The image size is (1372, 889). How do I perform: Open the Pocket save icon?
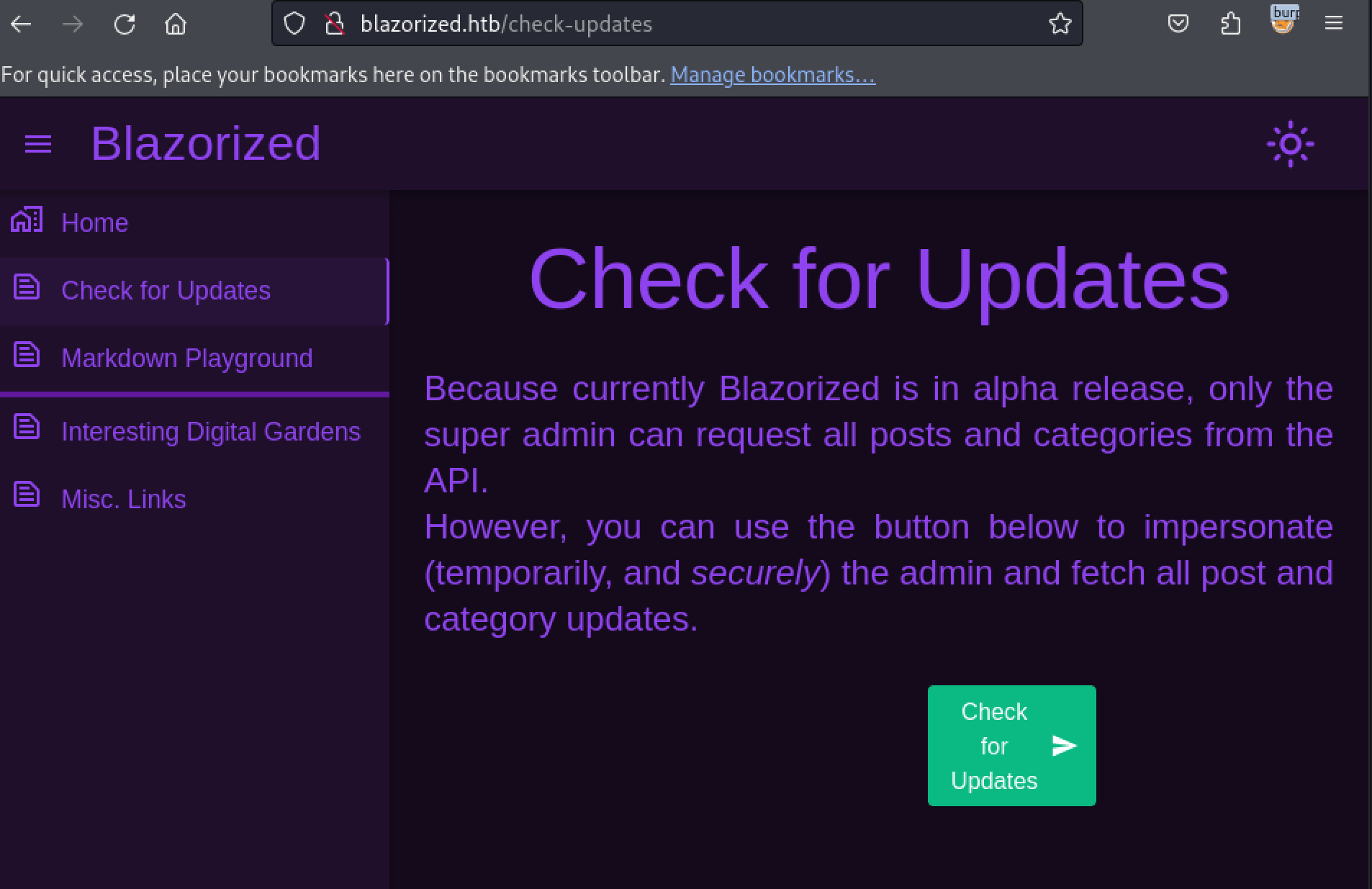[x=1178, y=24]
